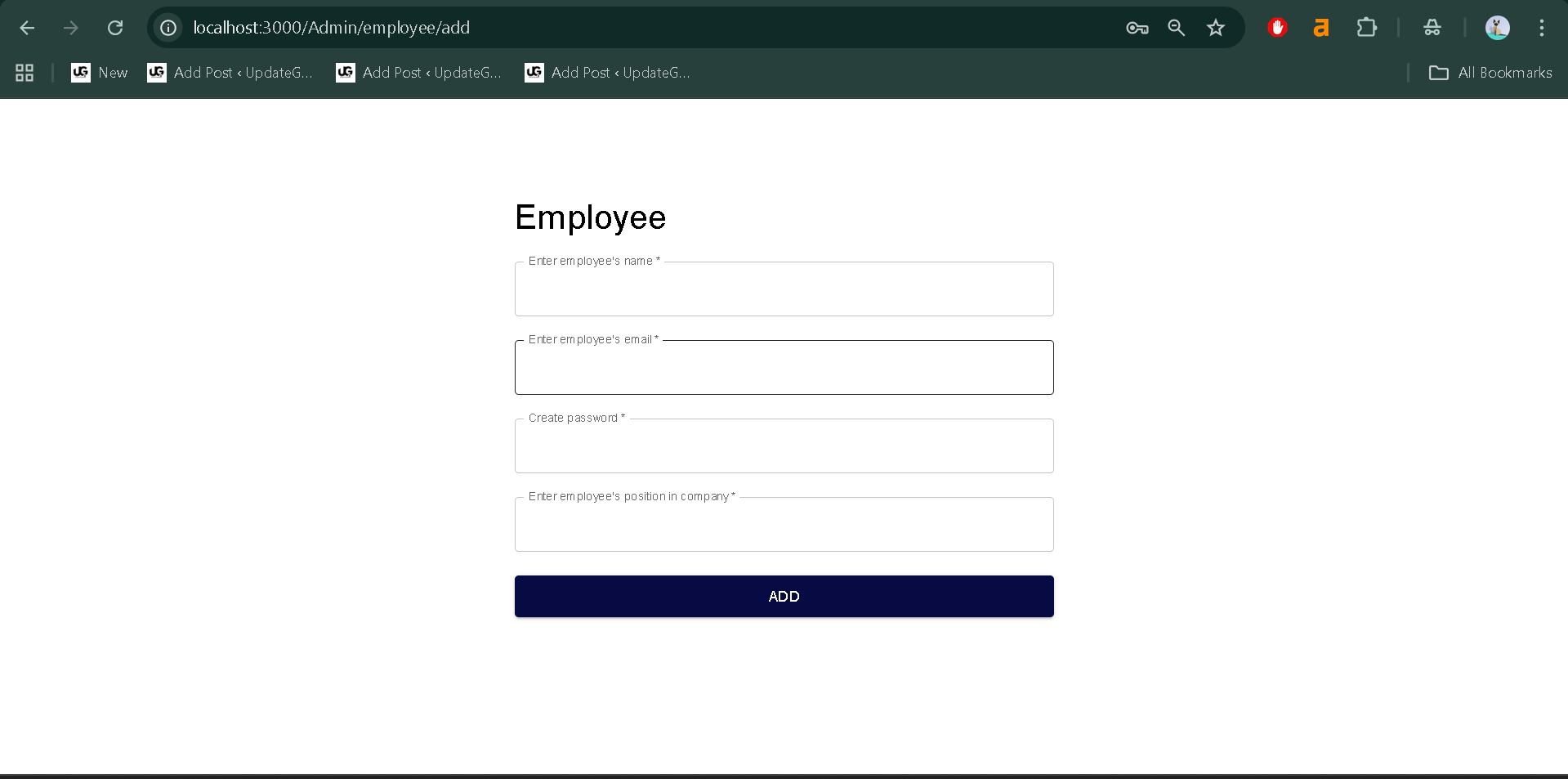The width and height of the screenshot is (1568, 779).
Task: Open the page zoom magnifier icon
Action: [1176, 27]
